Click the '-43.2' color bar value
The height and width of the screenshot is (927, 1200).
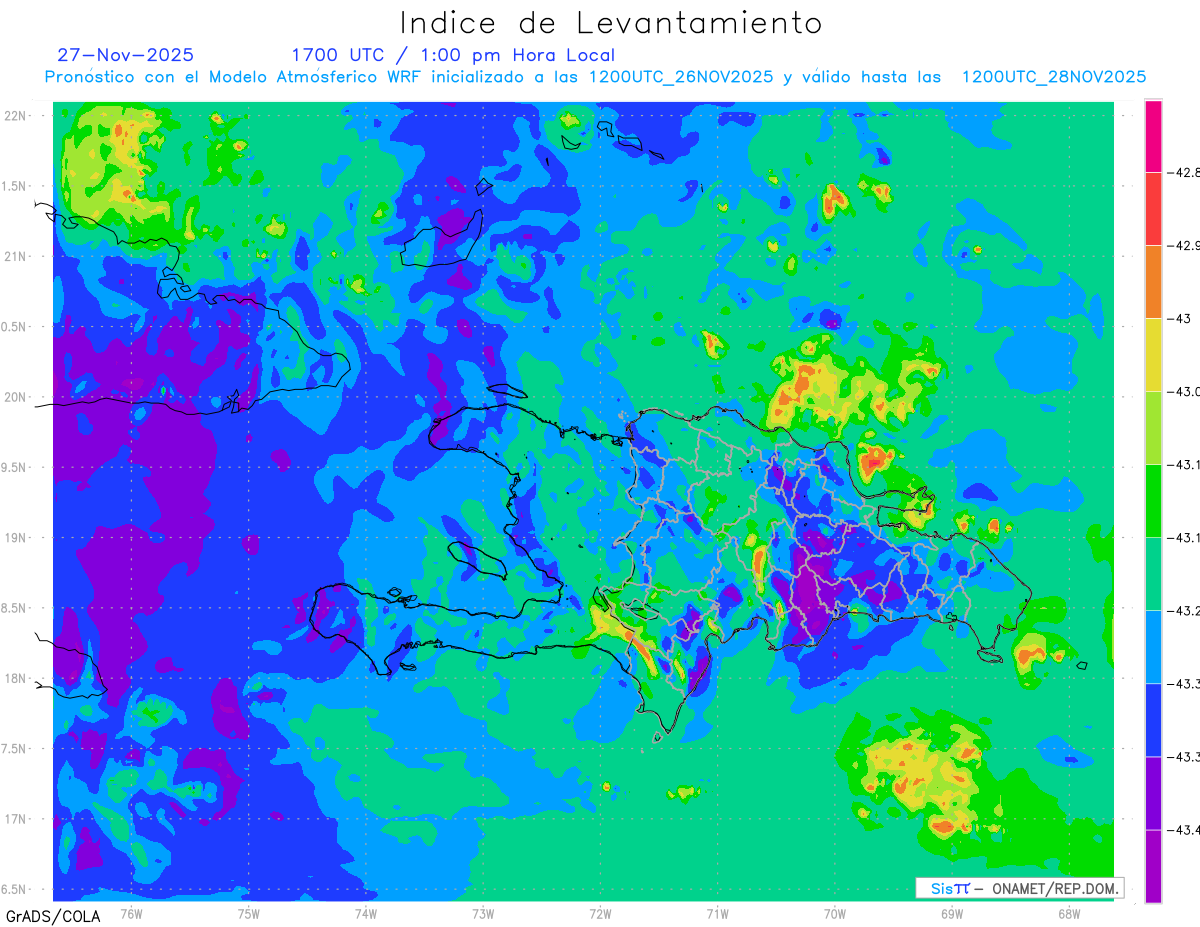coord(1185,611)
